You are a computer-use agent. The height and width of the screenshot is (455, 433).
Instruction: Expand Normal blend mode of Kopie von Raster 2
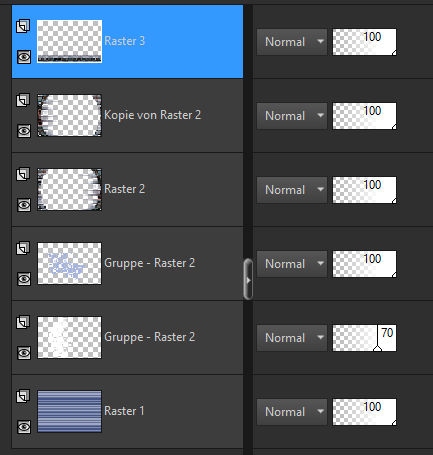[292, 116]
